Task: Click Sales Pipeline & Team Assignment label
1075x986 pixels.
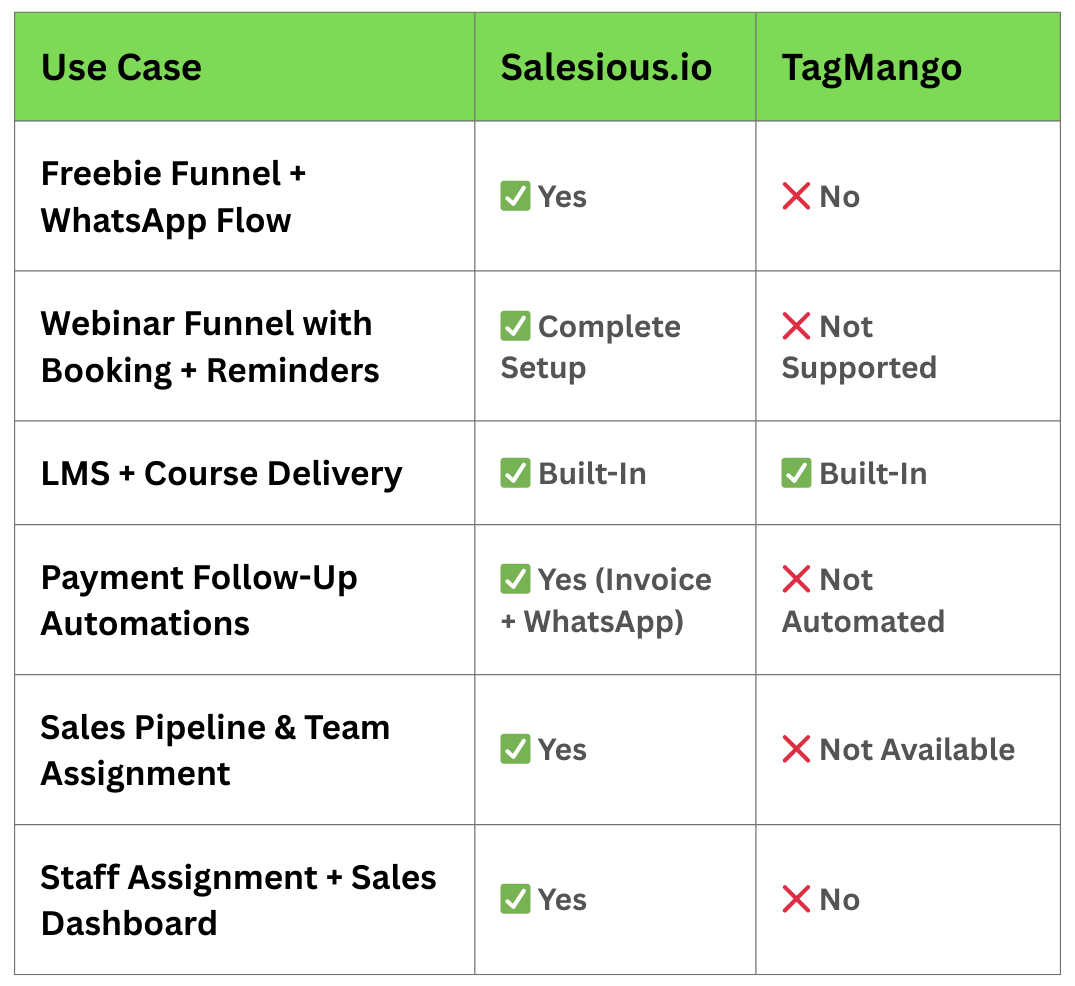Action: point(214,750)
